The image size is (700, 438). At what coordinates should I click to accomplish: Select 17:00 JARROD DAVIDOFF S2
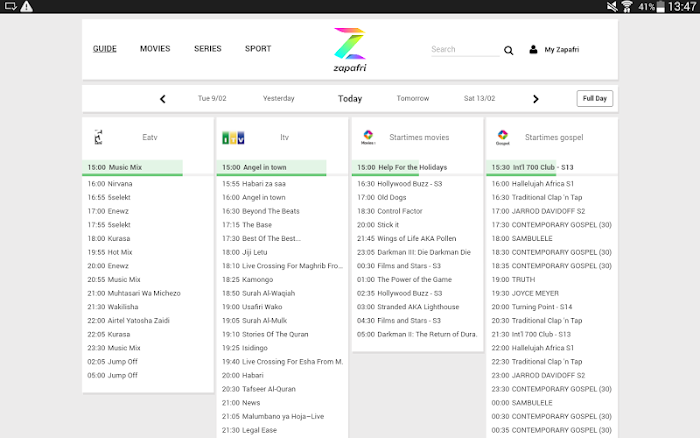coord(538,211)
